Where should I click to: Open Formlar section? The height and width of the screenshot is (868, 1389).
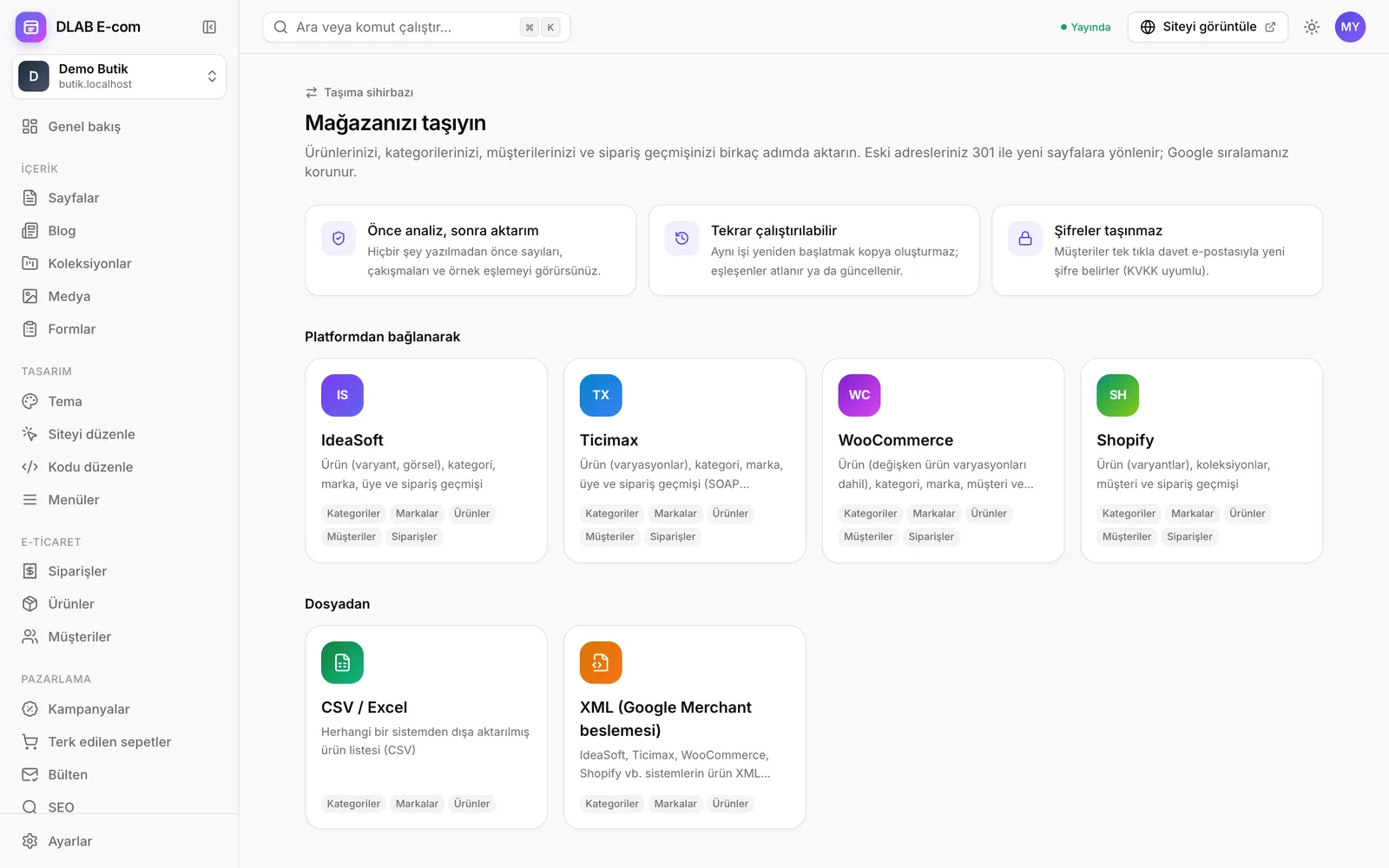pos(119,330)
